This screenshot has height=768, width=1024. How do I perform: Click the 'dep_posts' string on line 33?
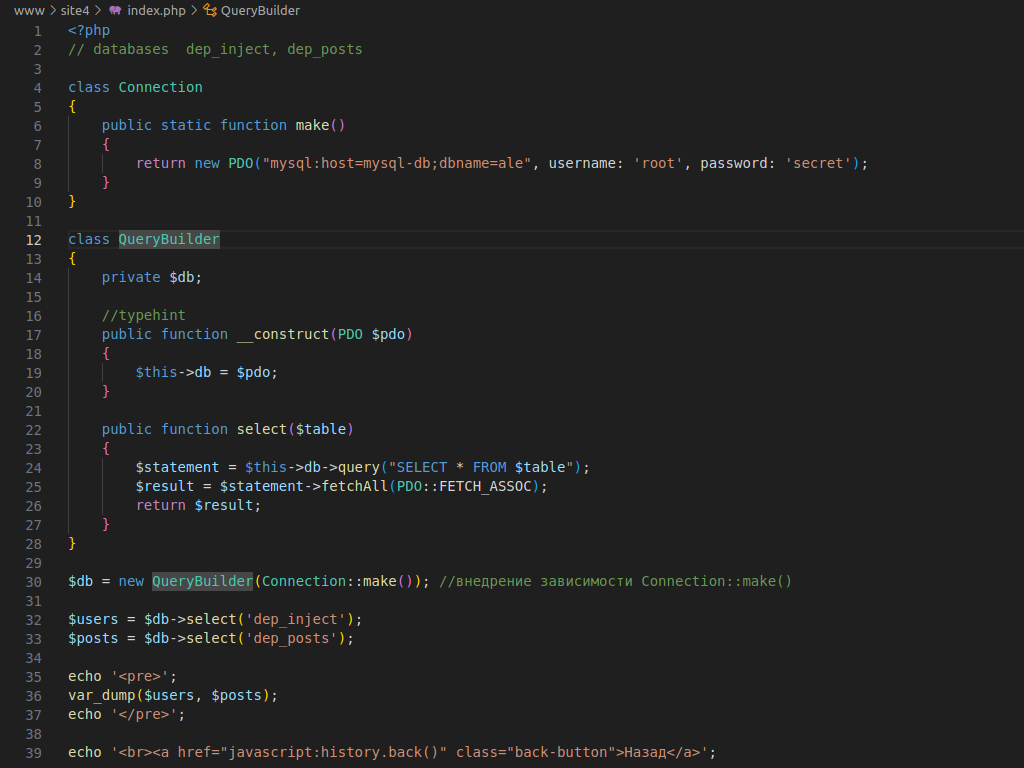(291, 638)
